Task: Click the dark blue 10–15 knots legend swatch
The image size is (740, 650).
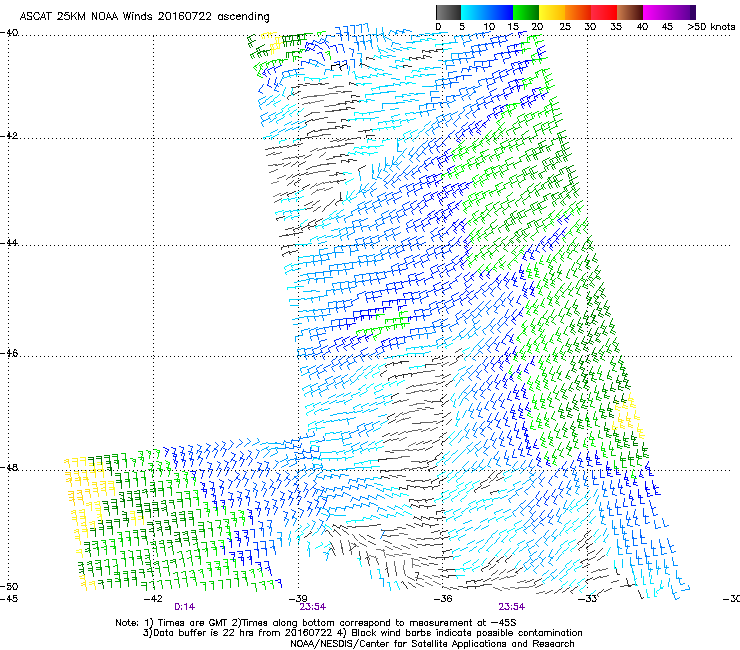Action: coord(500,12)
